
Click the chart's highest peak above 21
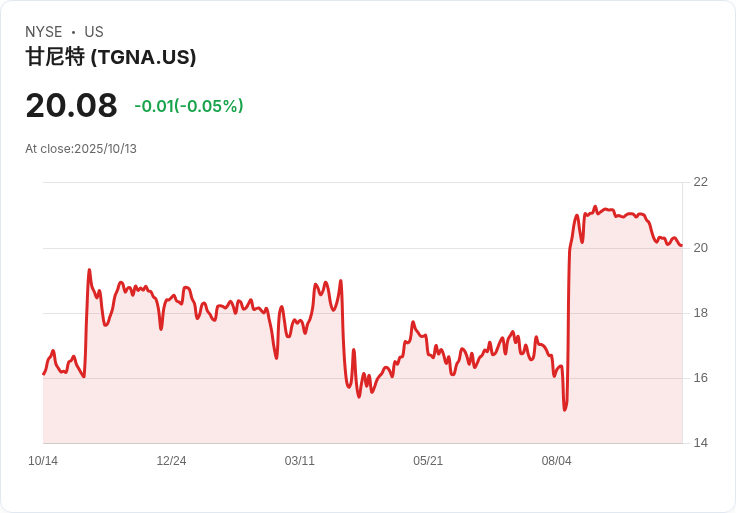coord(595,207)
